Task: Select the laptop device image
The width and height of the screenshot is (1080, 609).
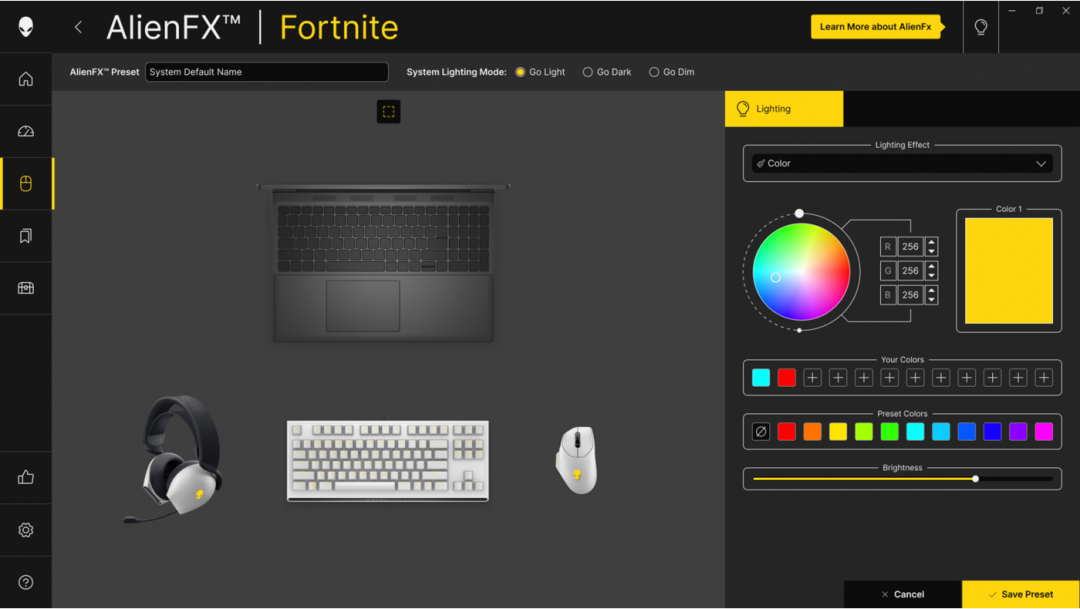Action: point(383,262)
